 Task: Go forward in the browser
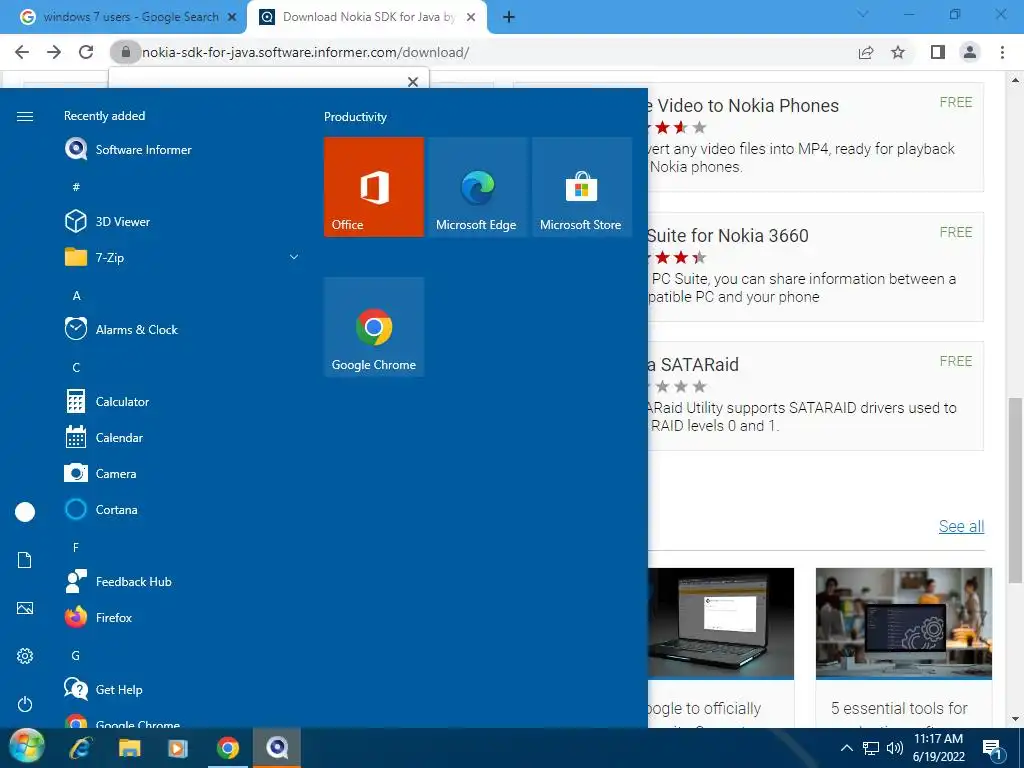point(54,52)
